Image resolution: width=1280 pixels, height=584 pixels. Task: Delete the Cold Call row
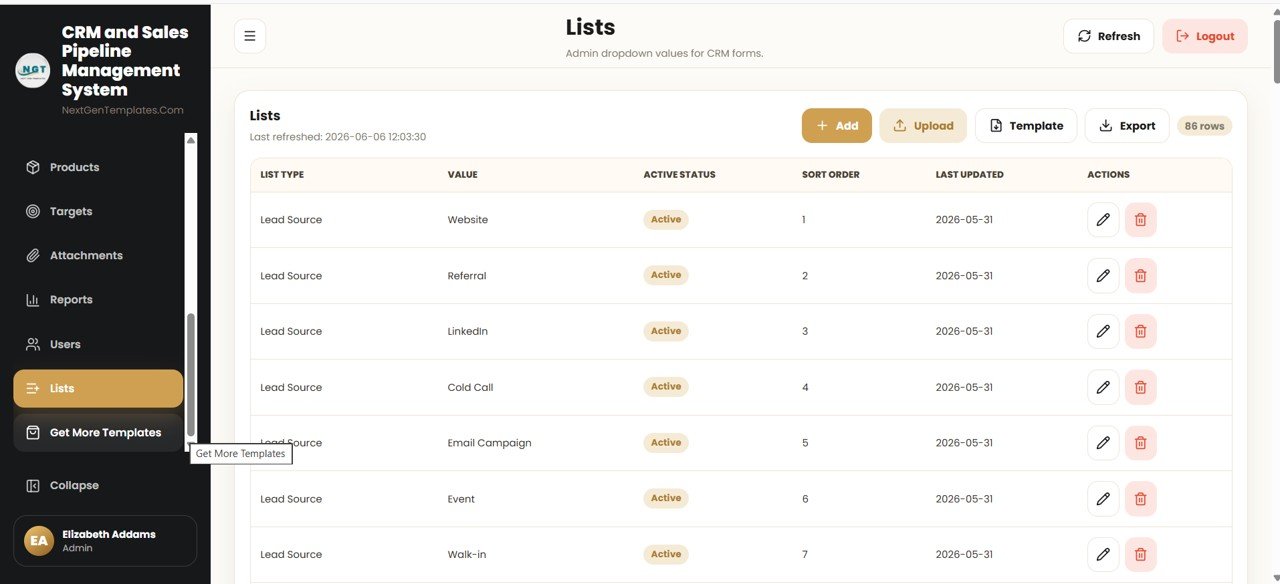(1141, 387)
